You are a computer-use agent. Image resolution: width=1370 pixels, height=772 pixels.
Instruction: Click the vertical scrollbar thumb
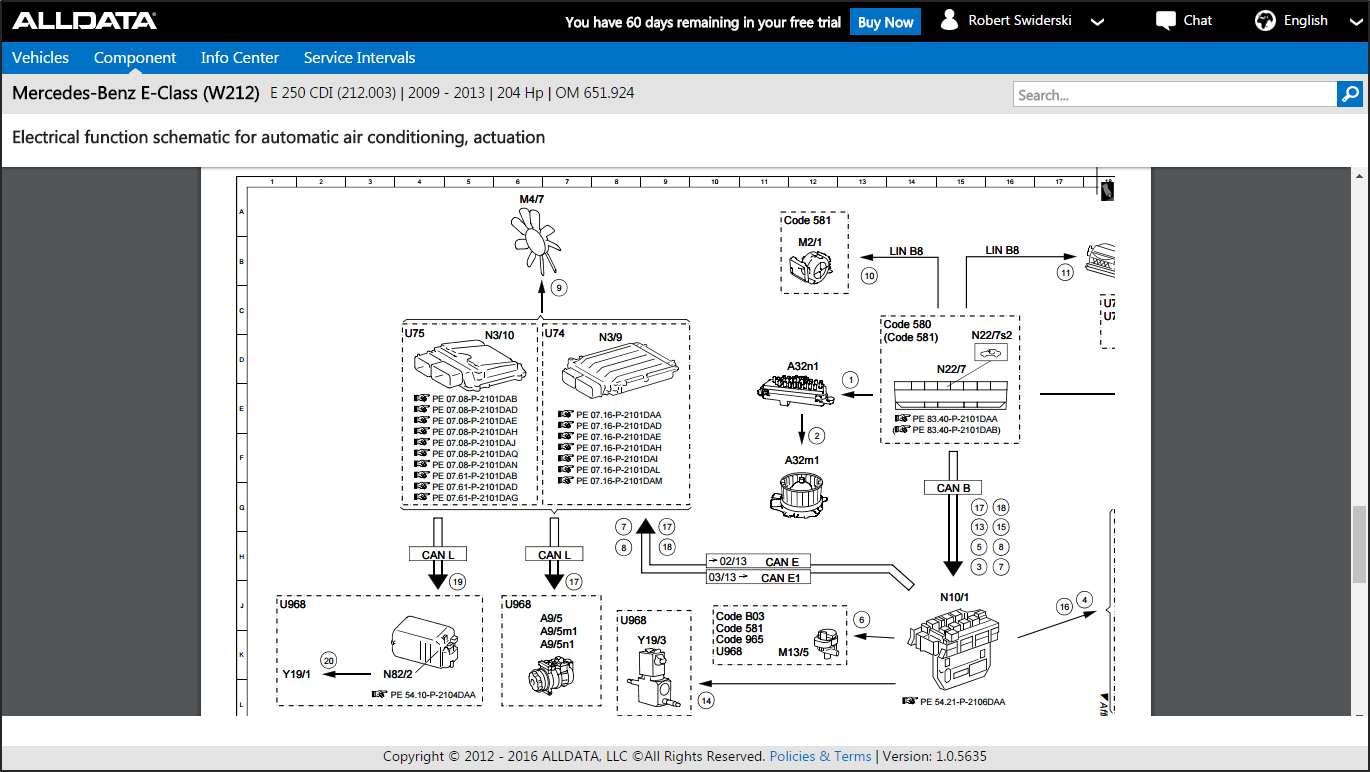tap(1359, 544)
